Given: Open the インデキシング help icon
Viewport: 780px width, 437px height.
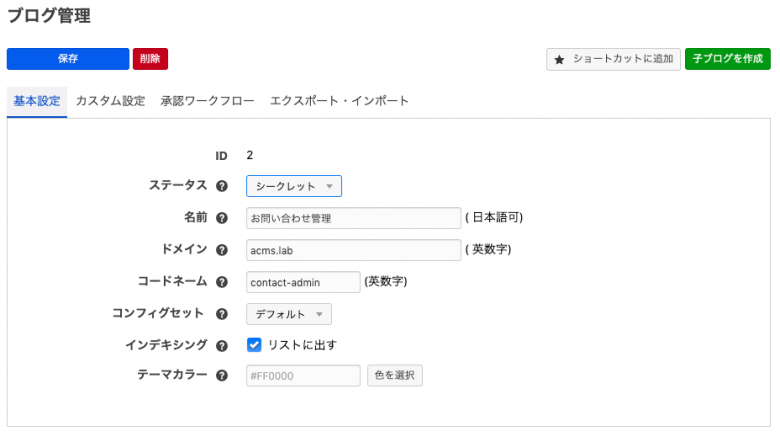Looking at the screenshot, I should pos(222,345).
